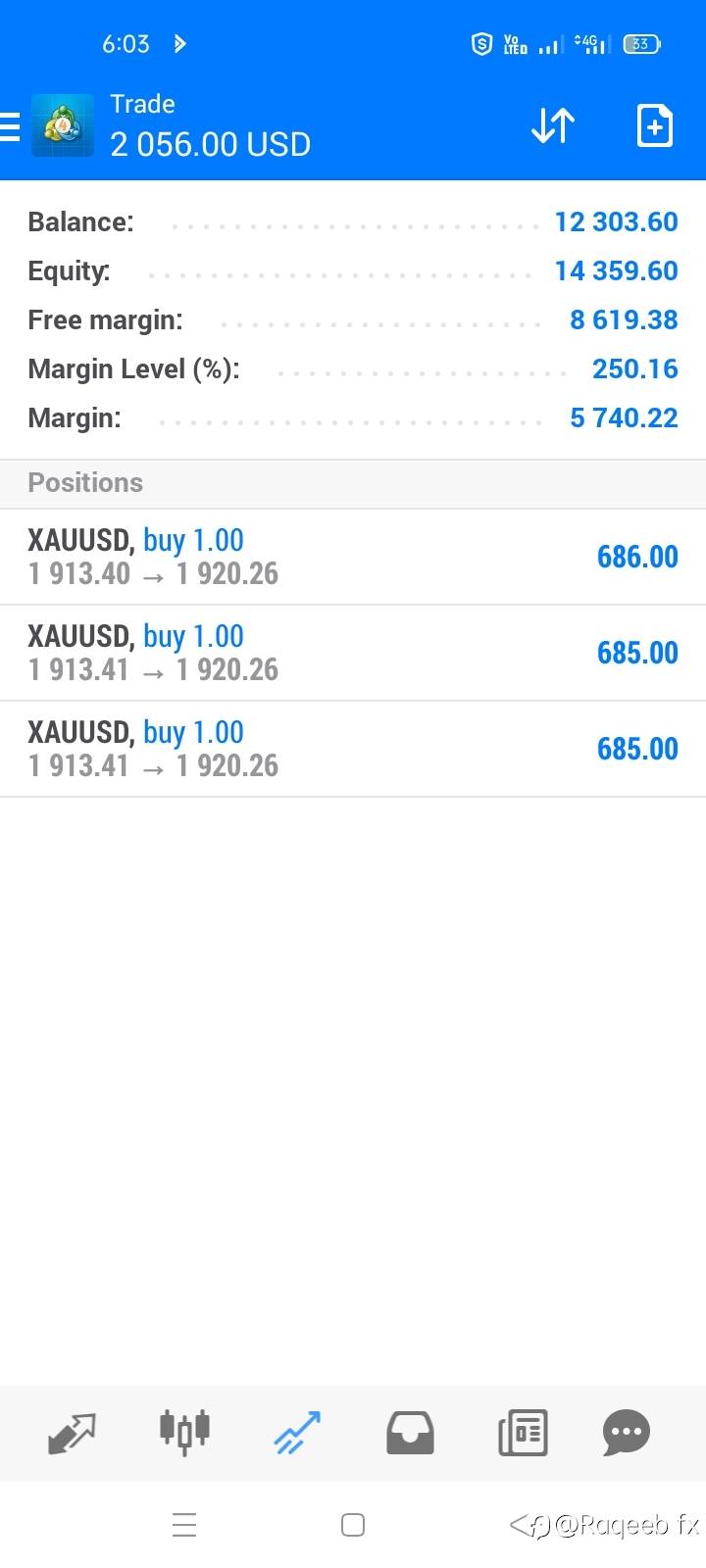
Task: Open Android recent apps menu button
Action: [184, 1525]
